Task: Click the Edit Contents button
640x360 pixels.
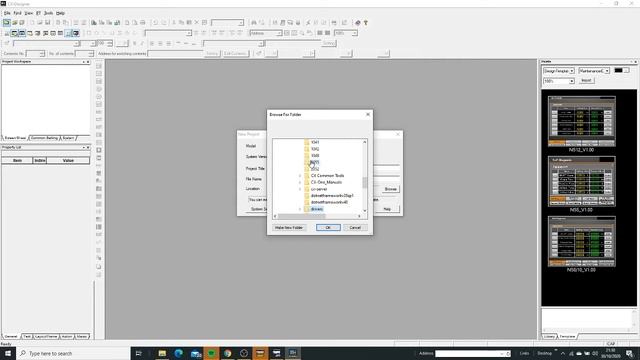Action: point(235,53)
